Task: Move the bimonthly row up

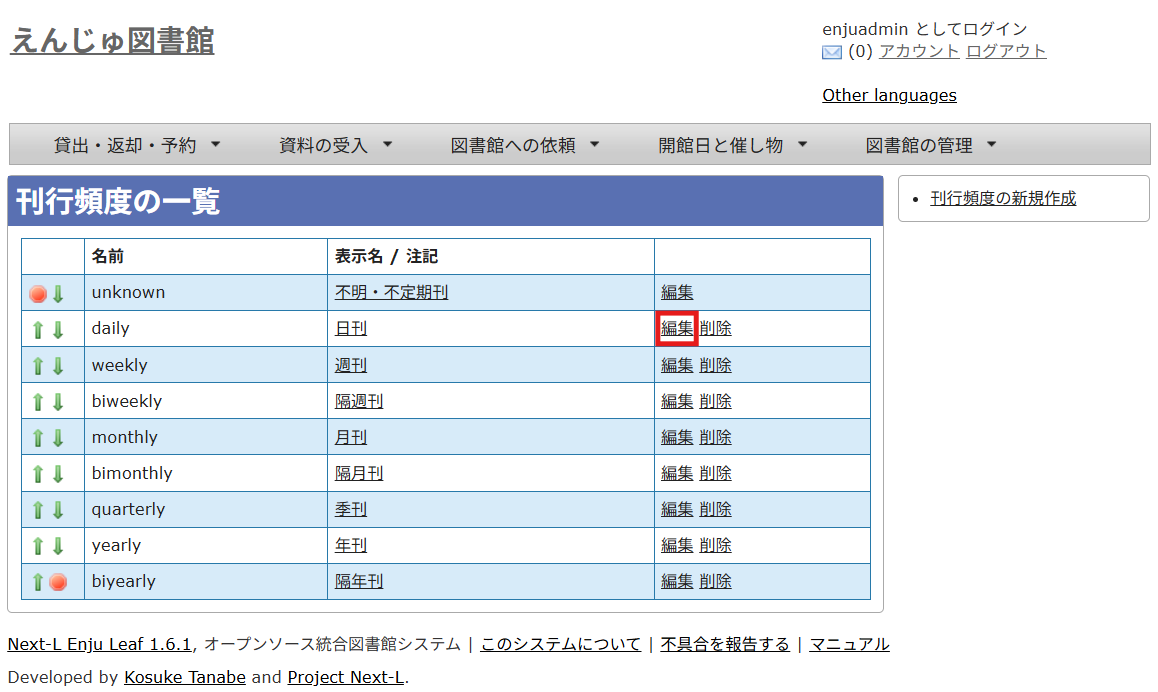Action: pyautogui.click(x=38, y=474)
